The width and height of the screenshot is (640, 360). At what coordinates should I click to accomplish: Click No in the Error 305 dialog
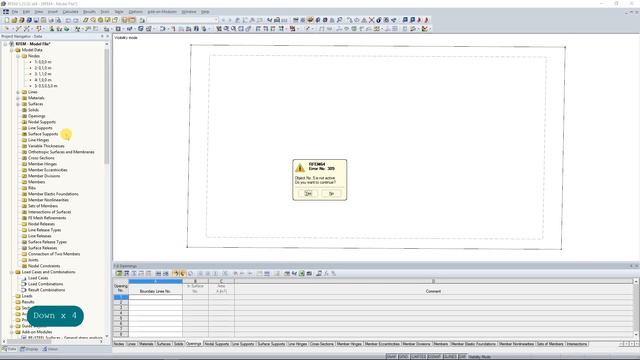pyautogui.click(x=331, y=193)
